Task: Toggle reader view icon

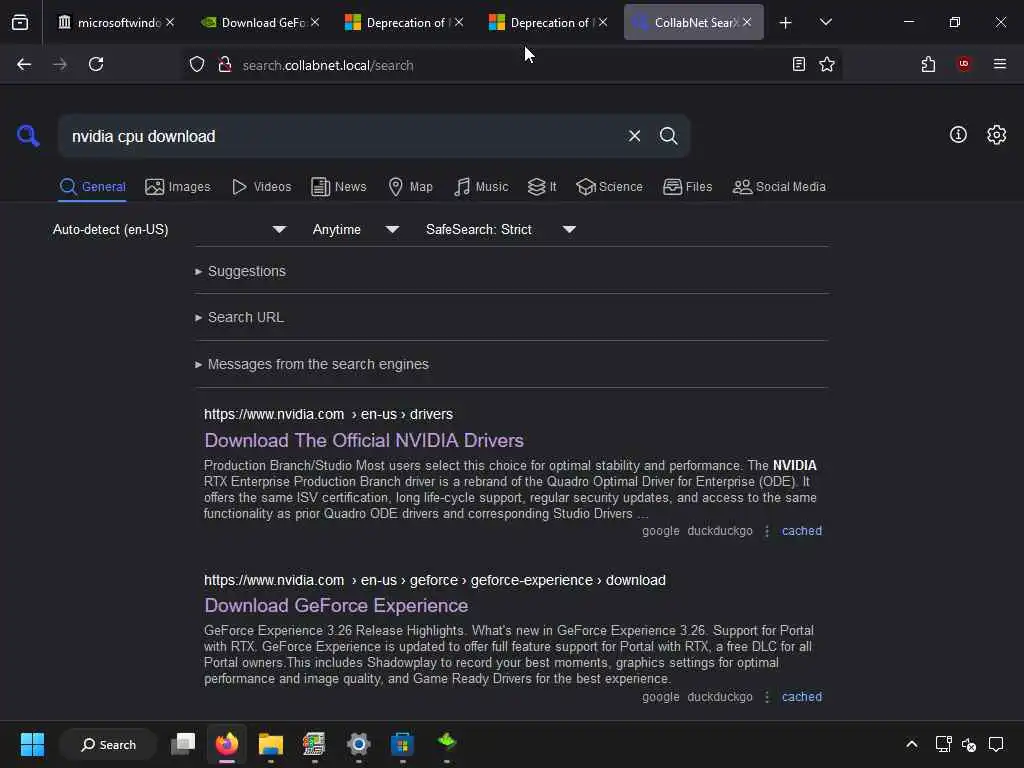Action: pyautogui.click(x=798, y=64)
